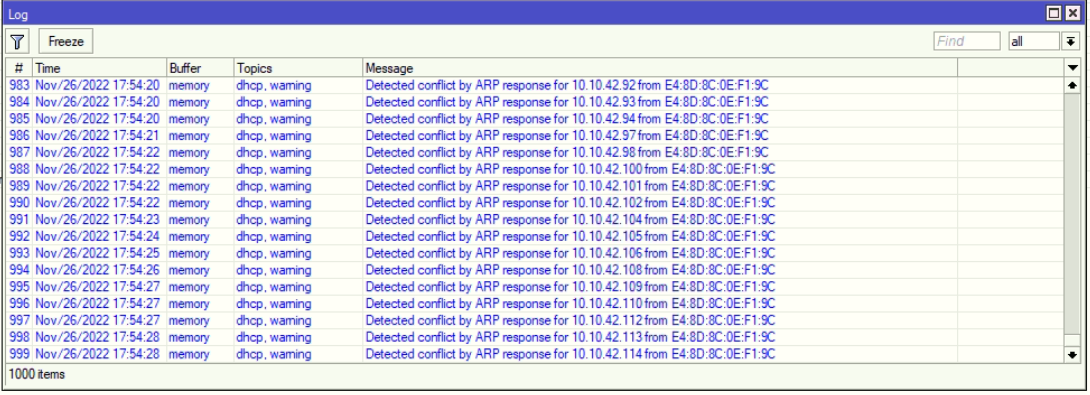The width and height of the screenshot is (1090, 395).
Task: Click message about conflict for 10.10.42.98
Action: [x=567, y=152]
